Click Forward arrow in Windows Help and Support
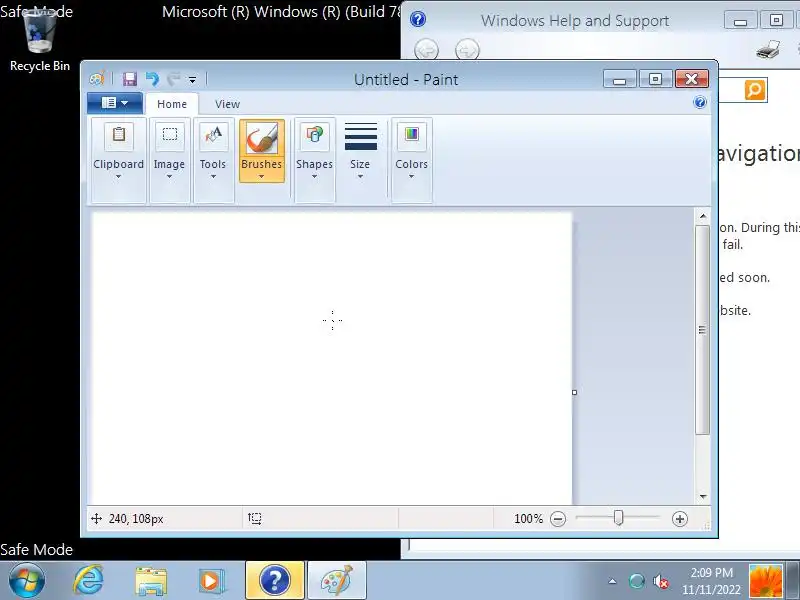The height and width of the screenshot is (600, 800). coord(467,50)
